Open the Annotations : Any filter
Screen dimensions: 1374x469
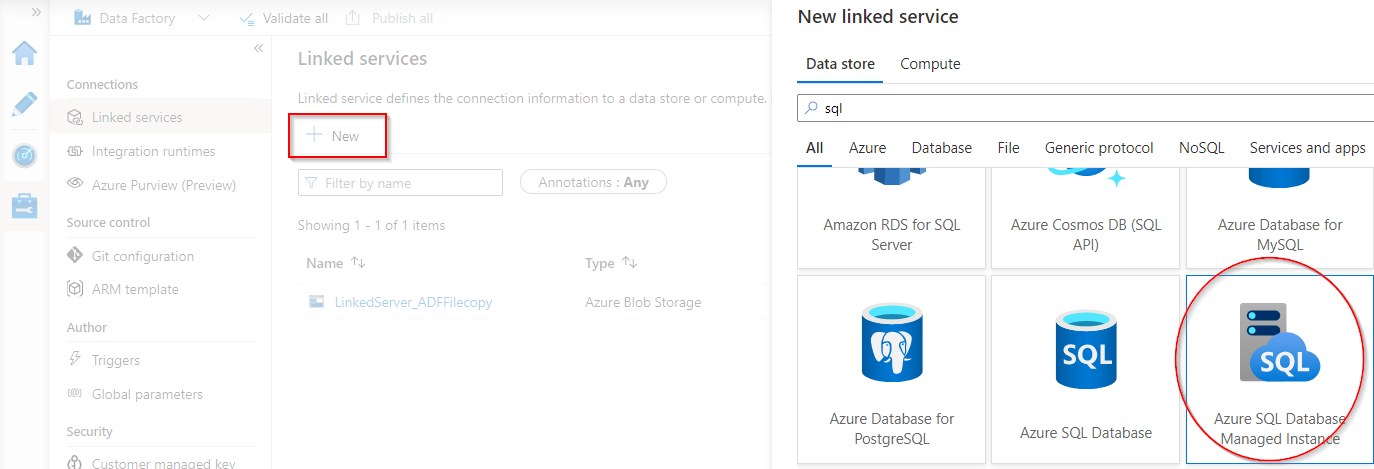point(593,182)
